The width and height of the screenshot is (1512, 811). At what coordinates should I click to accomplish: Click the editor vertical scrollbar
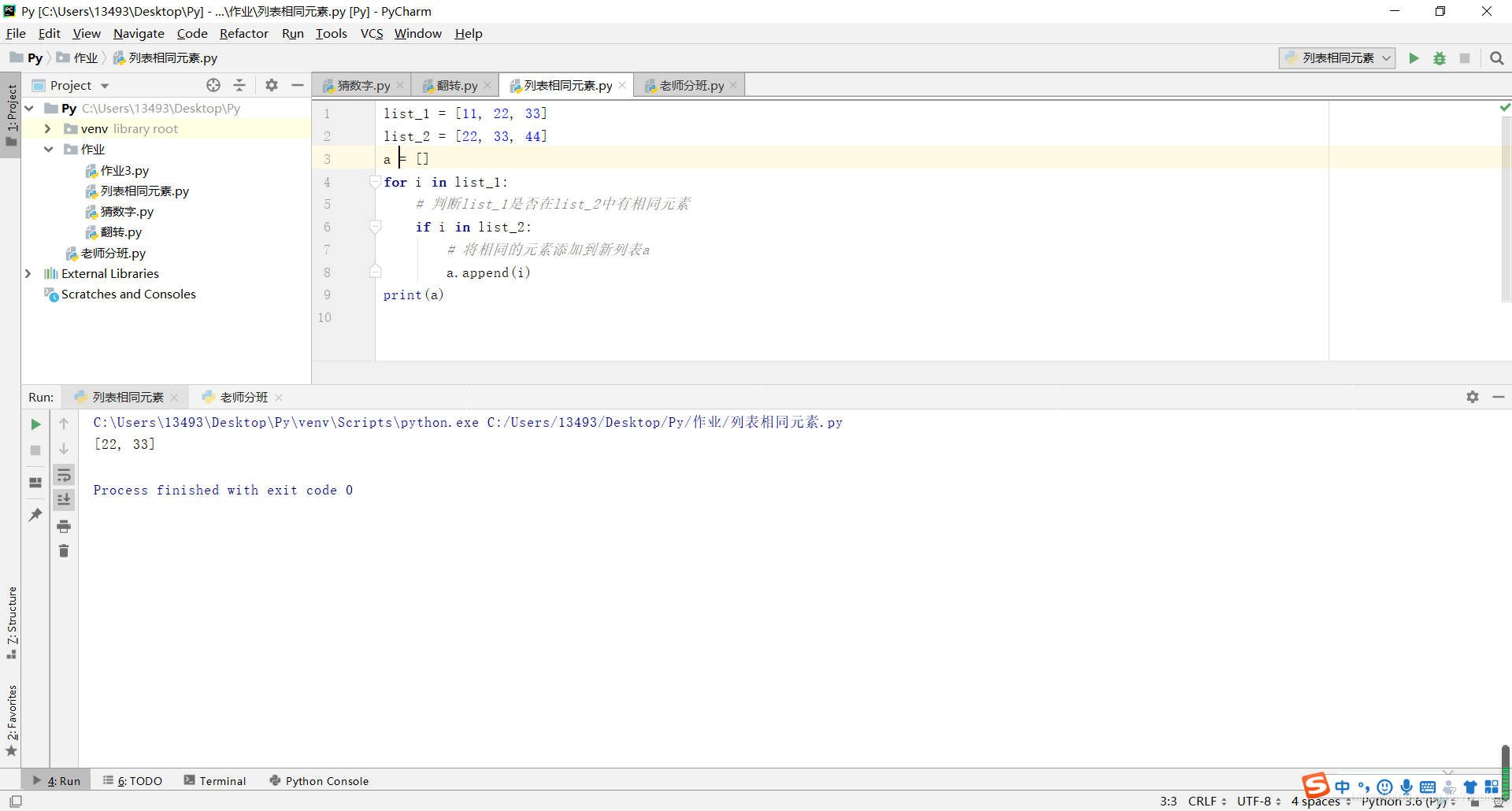tap(1506, 209)
